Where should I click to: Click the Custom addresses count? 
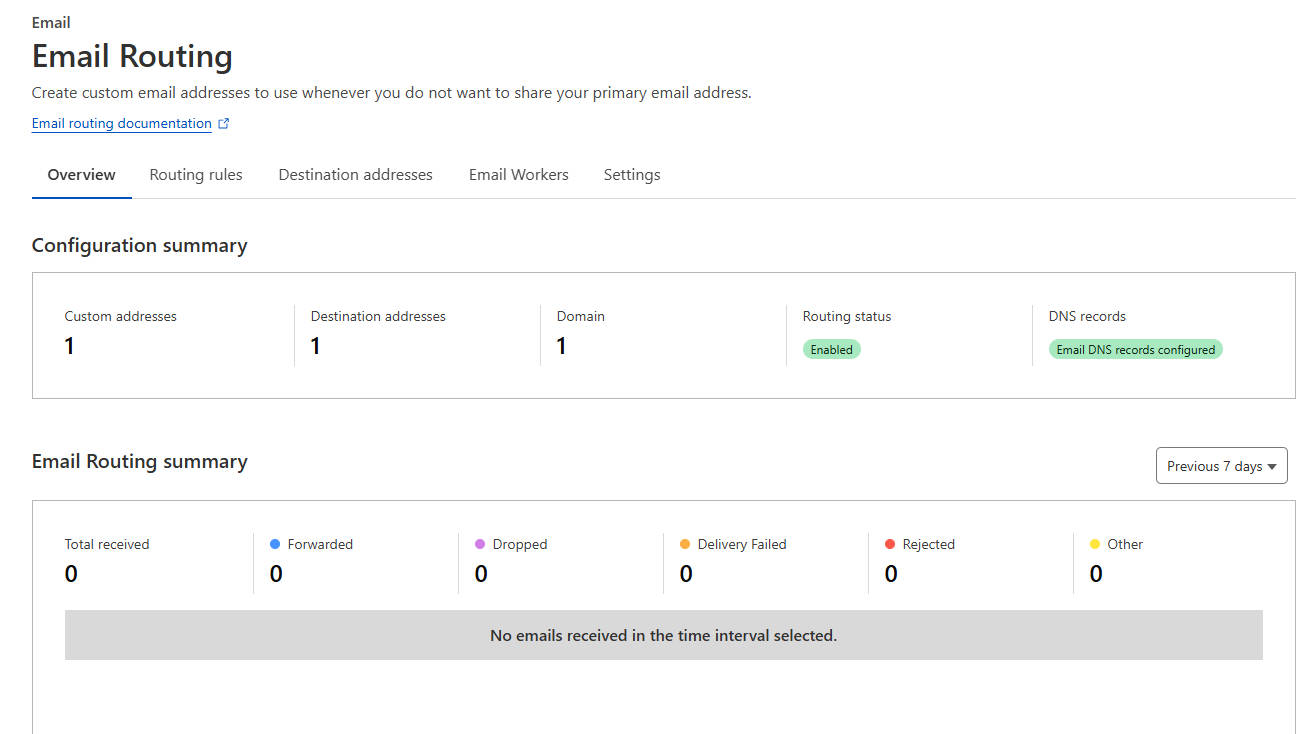coord(69,346)
